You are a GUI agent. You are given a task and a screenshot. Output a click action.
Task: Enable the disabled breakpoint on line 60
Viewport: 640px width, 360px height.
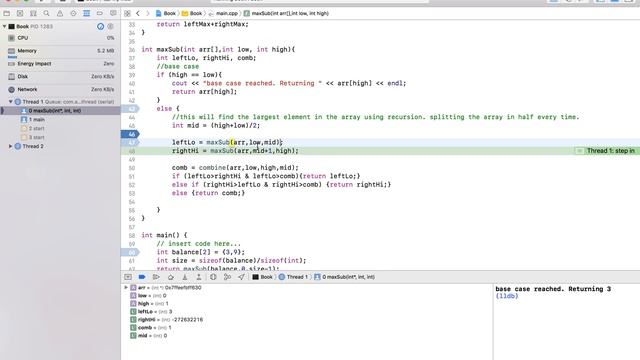coord(130,252)
